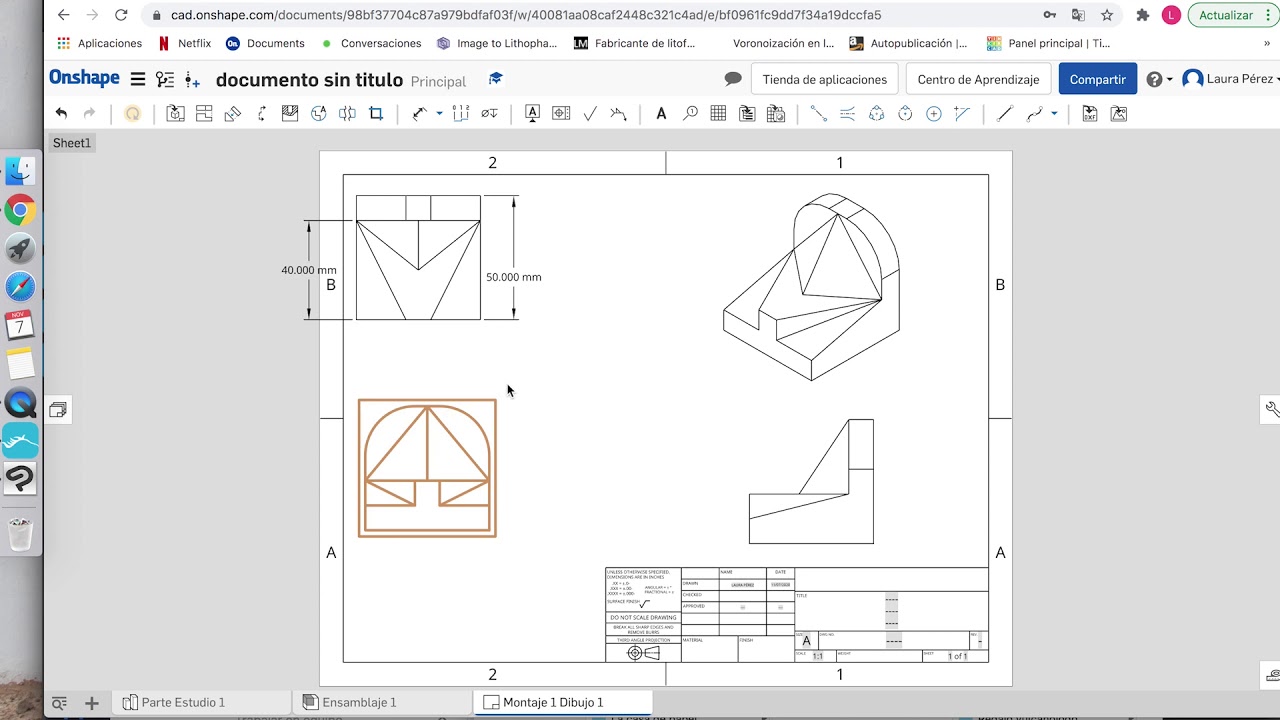Open the tab manager icon at bottom left
Screen dimensions: 1280x720
coord(59,703)
